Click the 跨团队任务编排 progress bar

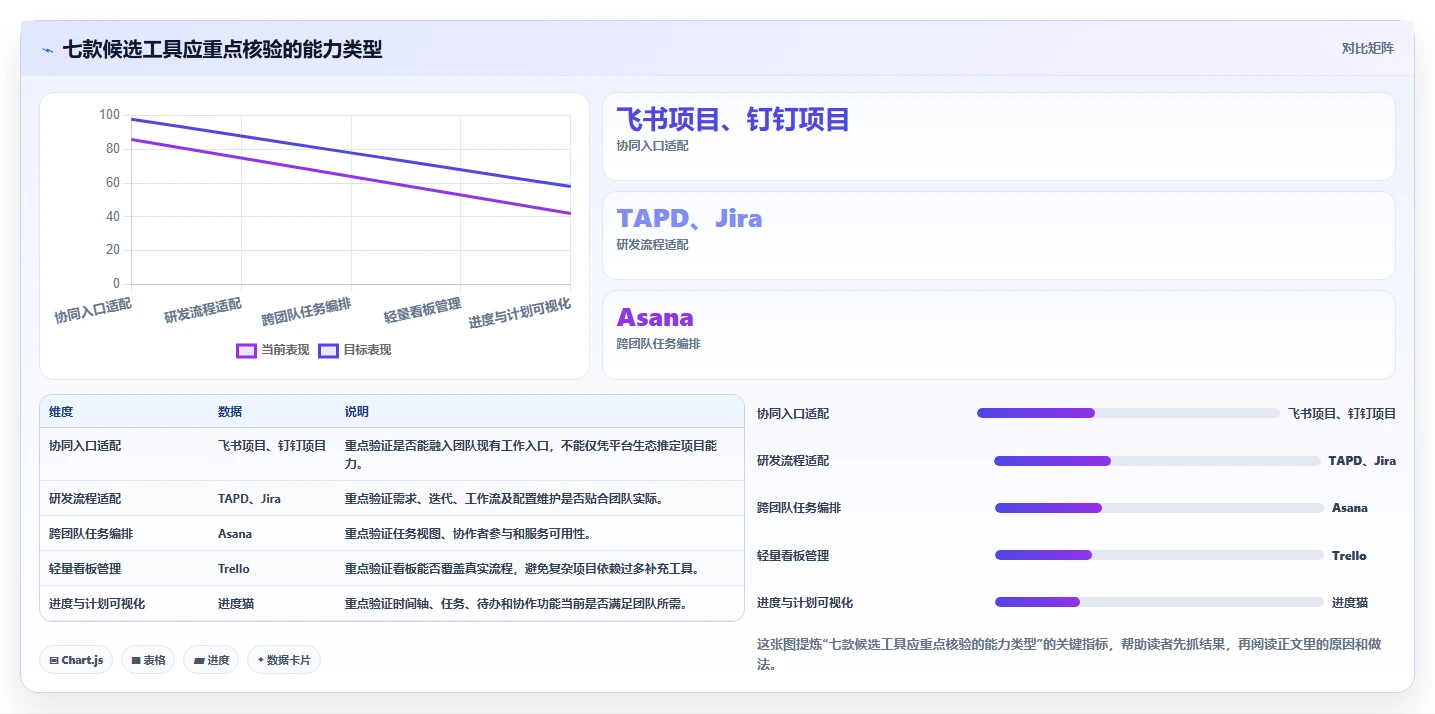coord(1159,508)
